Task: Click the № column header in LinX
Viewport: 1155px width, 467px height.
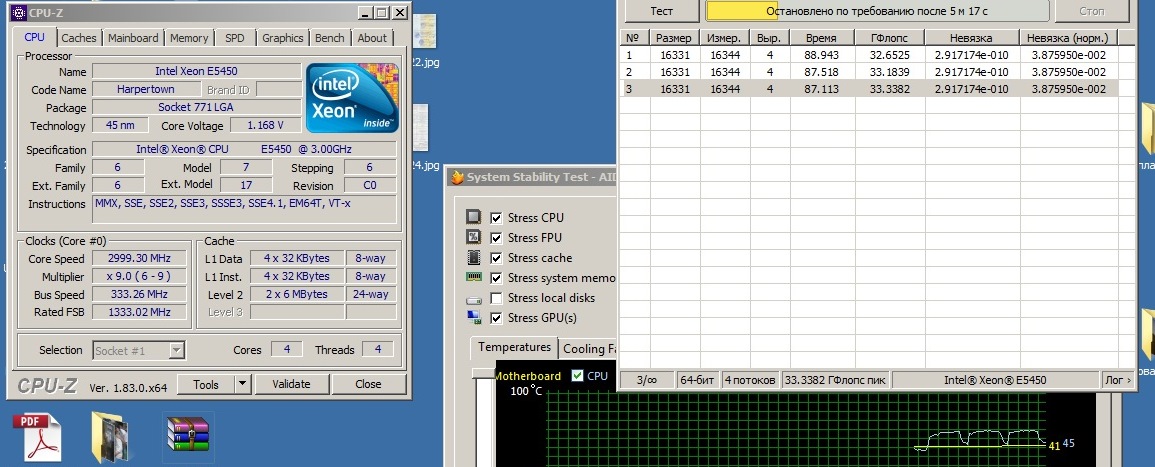Action: point(632,38)
